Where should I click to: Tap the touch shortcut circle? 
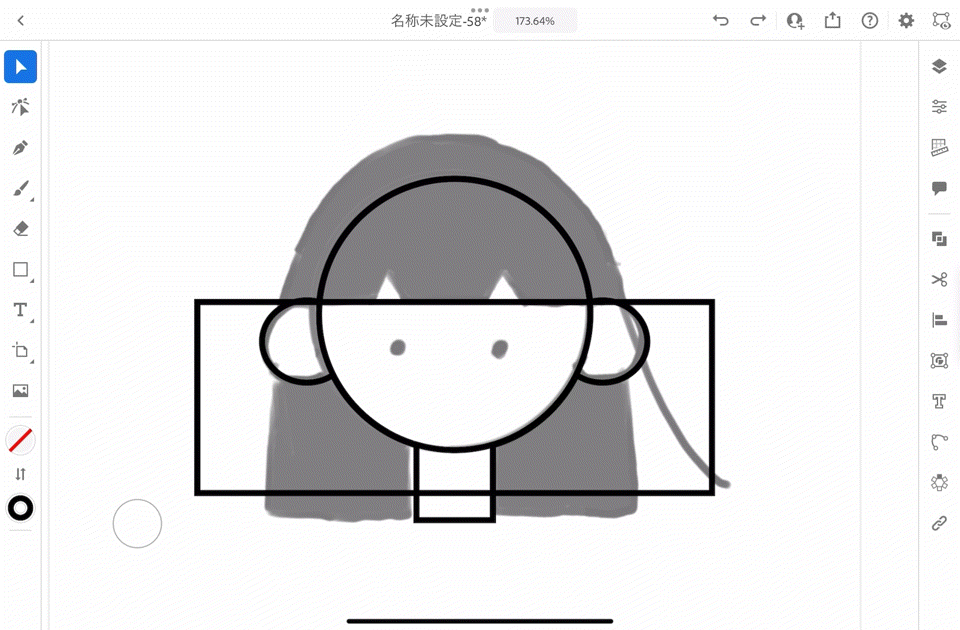[137, 523]
